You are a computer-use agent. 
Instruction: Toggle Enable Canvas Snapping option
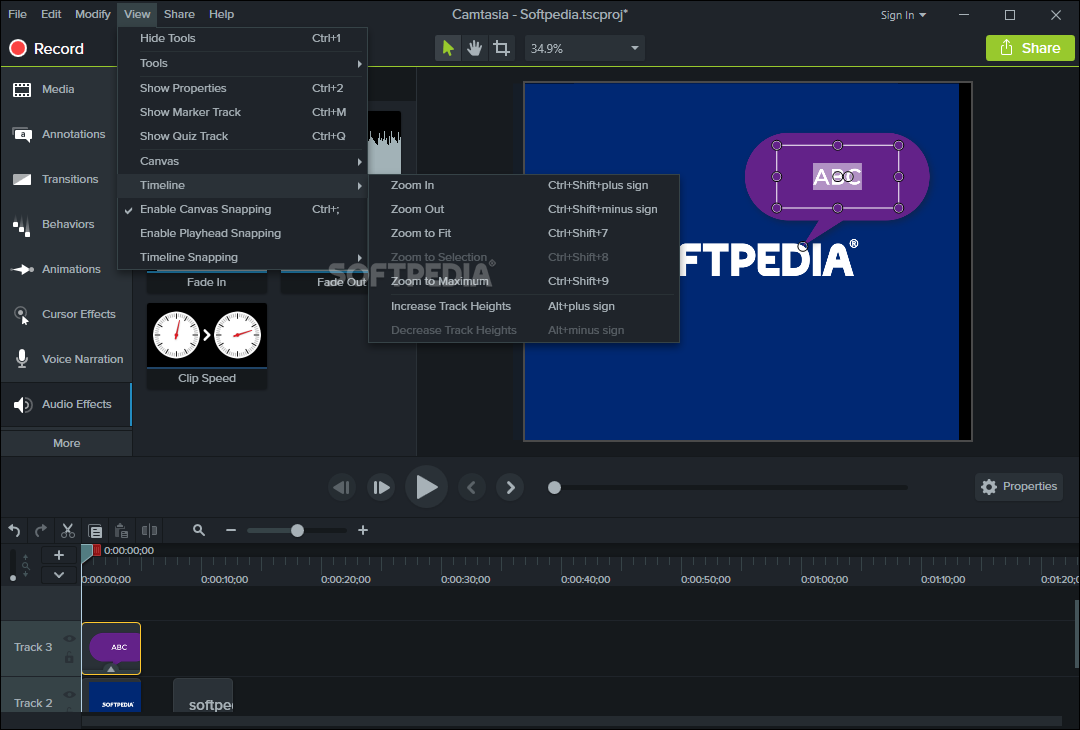tap(242, 209)
